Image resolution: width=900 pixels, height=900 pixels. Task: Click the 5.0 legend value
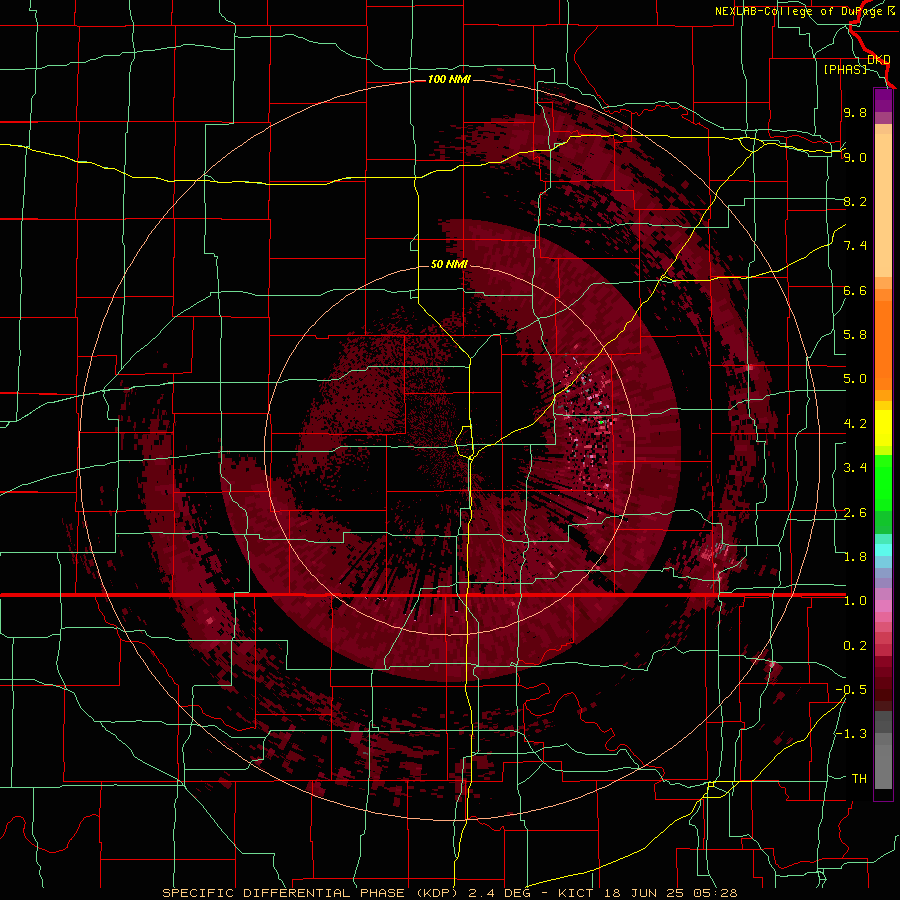pyautogui.click(x=855, y=379)
